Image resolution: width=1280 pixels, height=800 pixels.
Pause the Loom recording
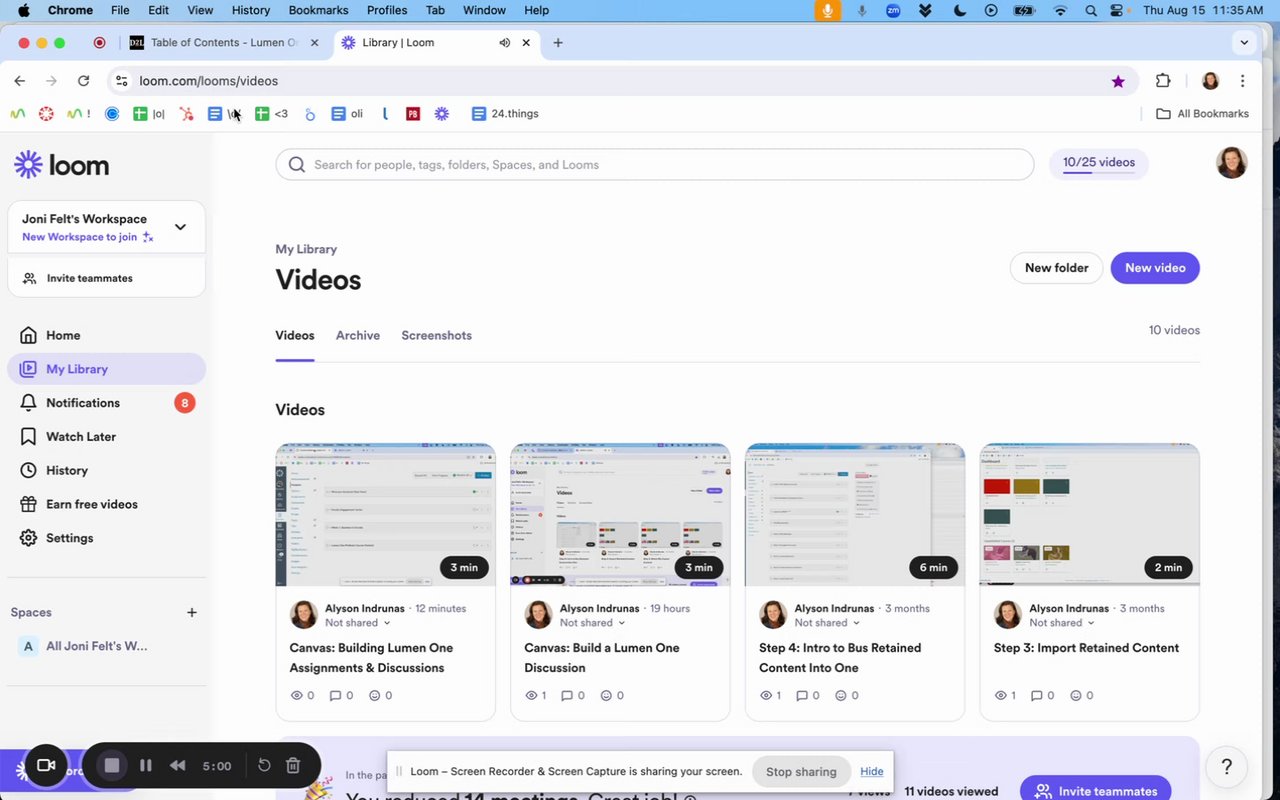146,766
